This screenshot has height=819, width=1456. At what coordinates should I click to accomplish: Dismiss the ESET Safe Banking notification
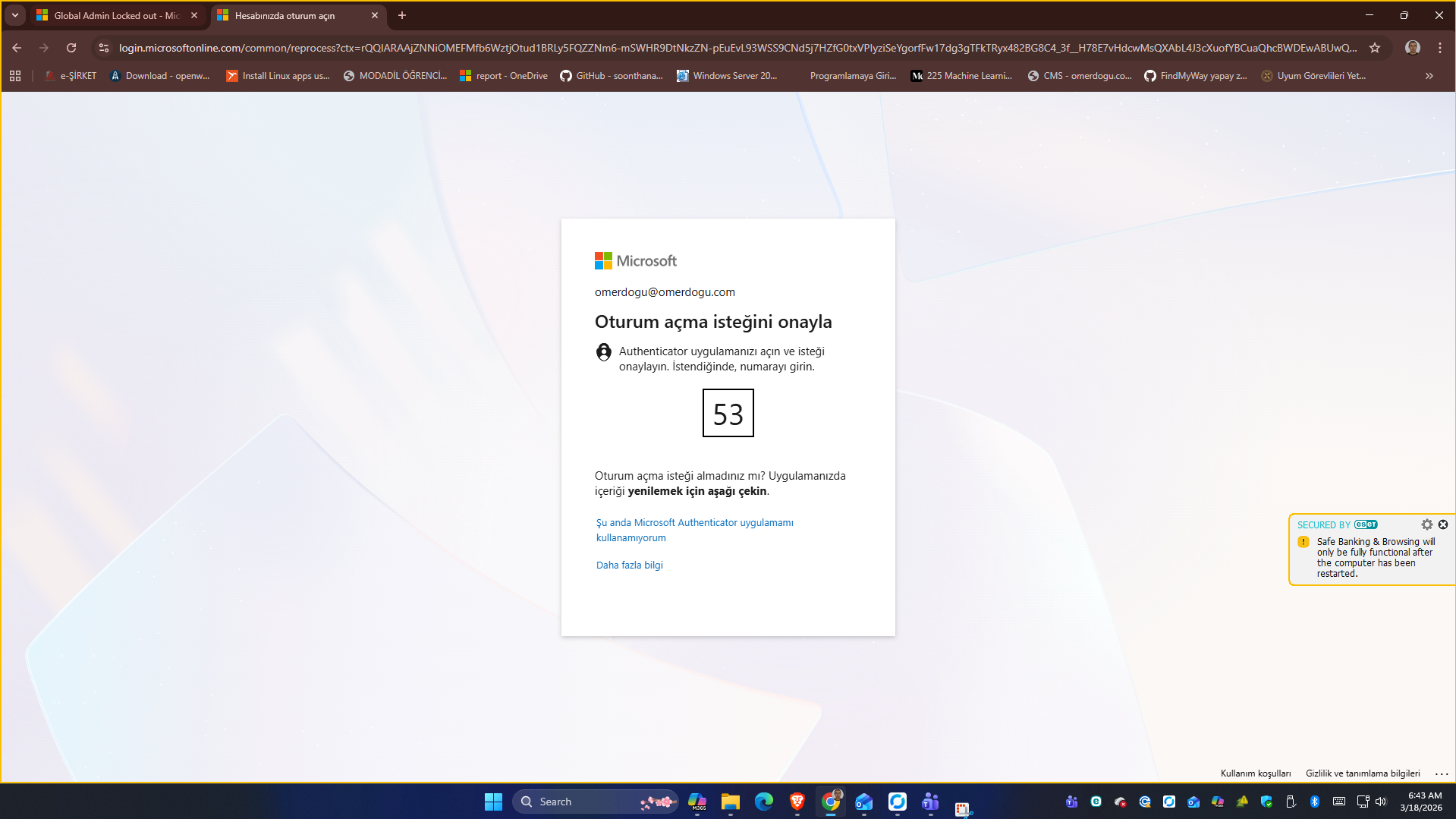(x=1443, y=524)
